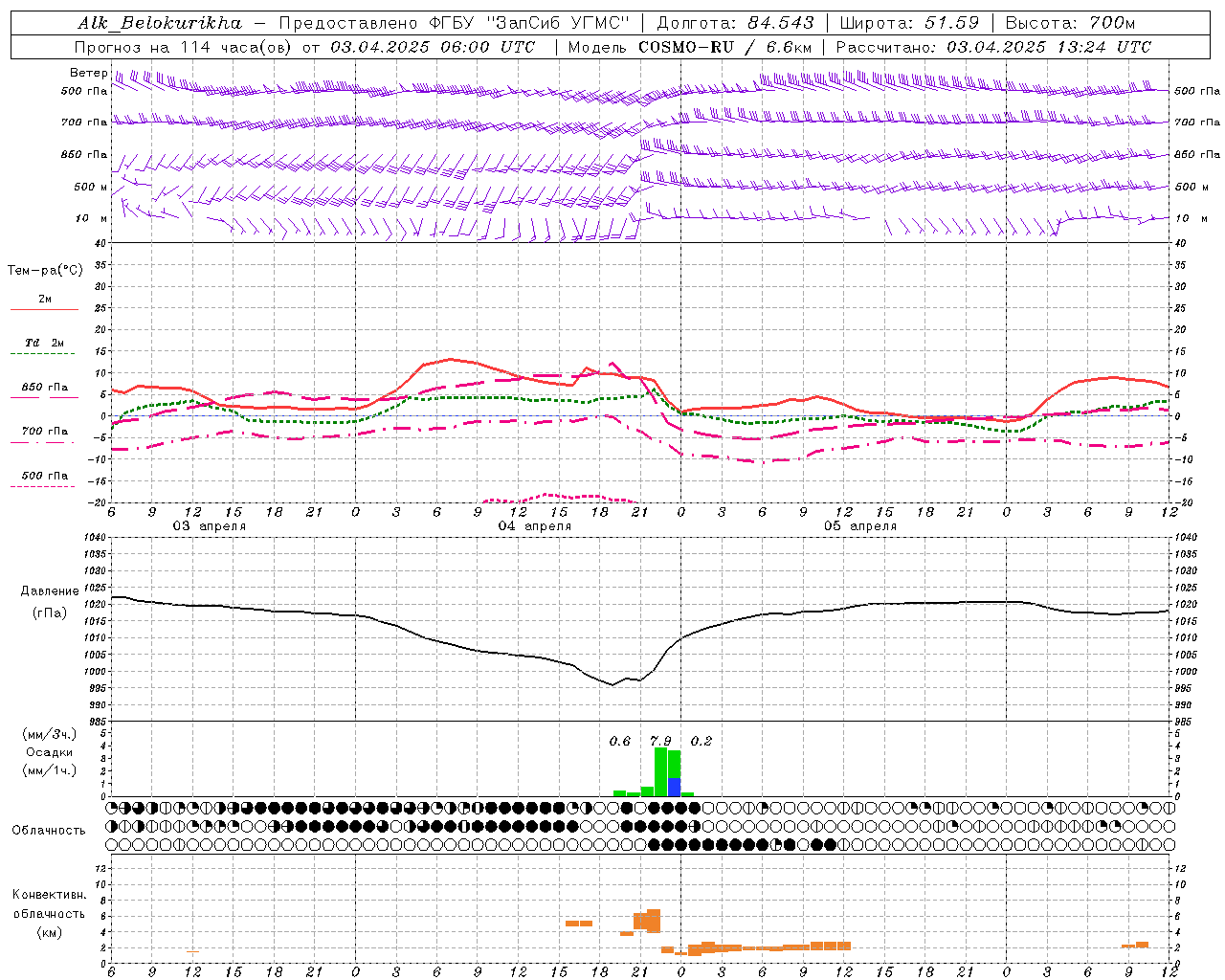Click the date label 05 апреля
This screenshot has height=980, width=1225.
click(860, 526)
